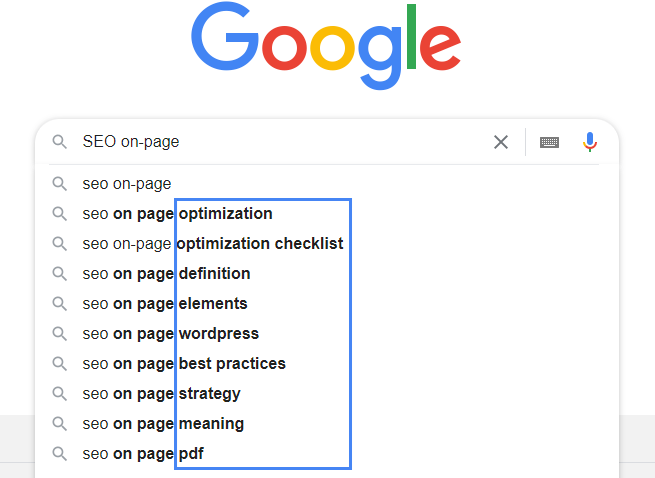Click inside the 'SEO on-page' search field
The height and width of the screenshot is (478, 655).
[280, 142]
